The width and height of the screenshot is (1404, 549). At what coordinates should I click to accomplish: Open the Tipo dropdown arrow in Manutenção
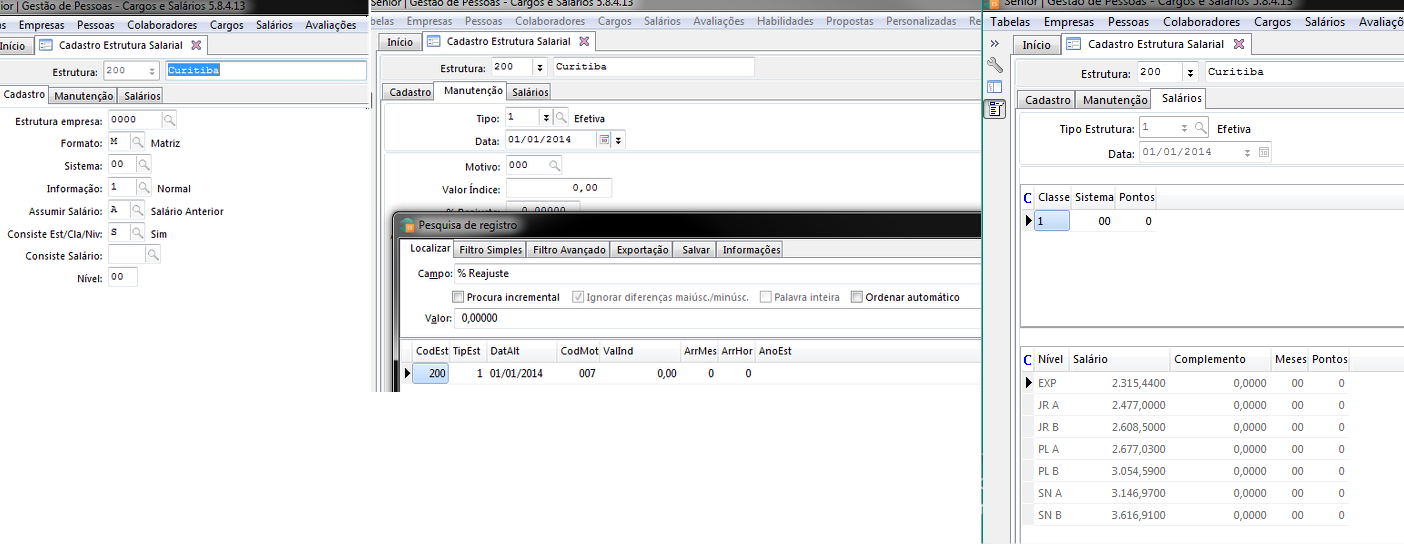(545, 118)
